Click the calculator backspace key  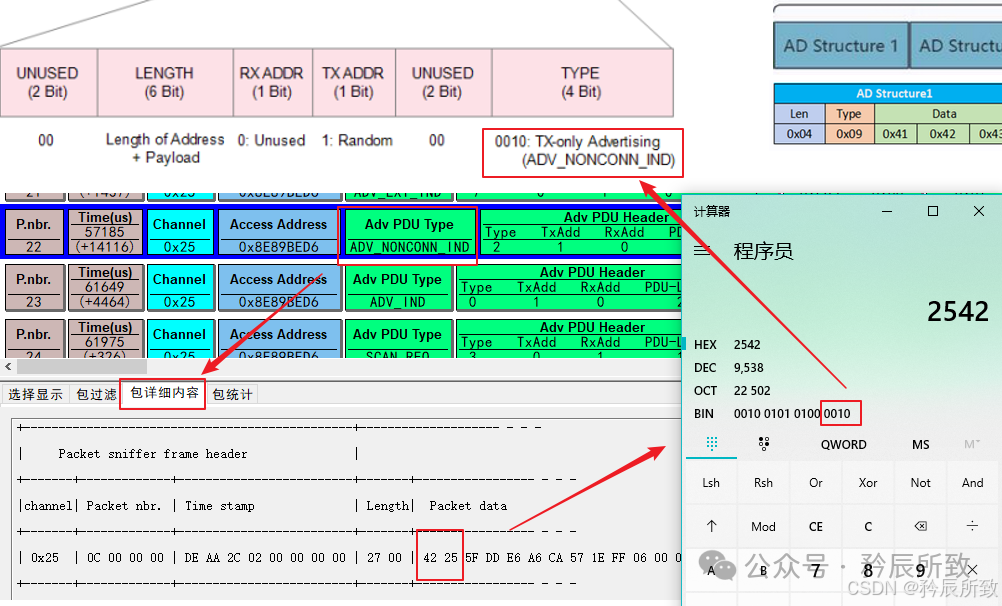(x=920, y=526)
